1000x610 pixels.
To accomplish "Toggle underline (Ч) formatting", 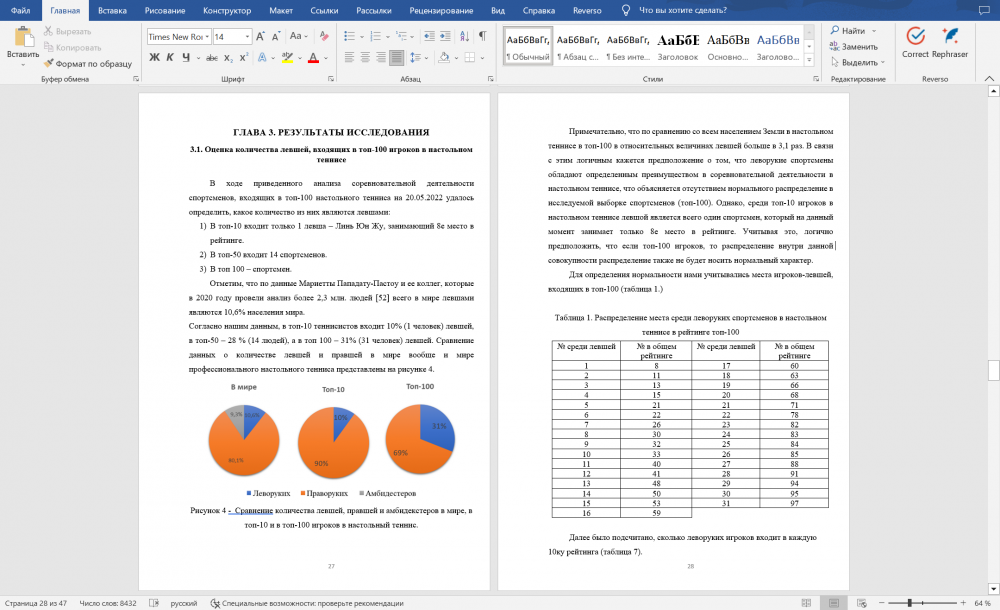I will (x=186, y=57).
